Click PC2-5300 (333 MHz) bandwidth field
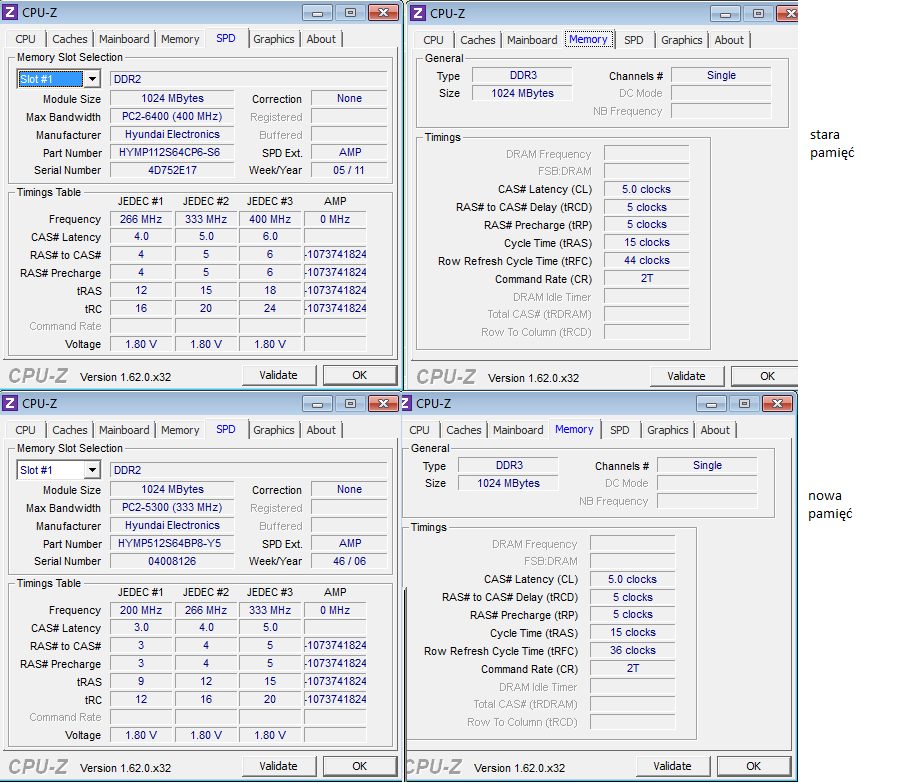912x783 pixels. pos(172,507)
